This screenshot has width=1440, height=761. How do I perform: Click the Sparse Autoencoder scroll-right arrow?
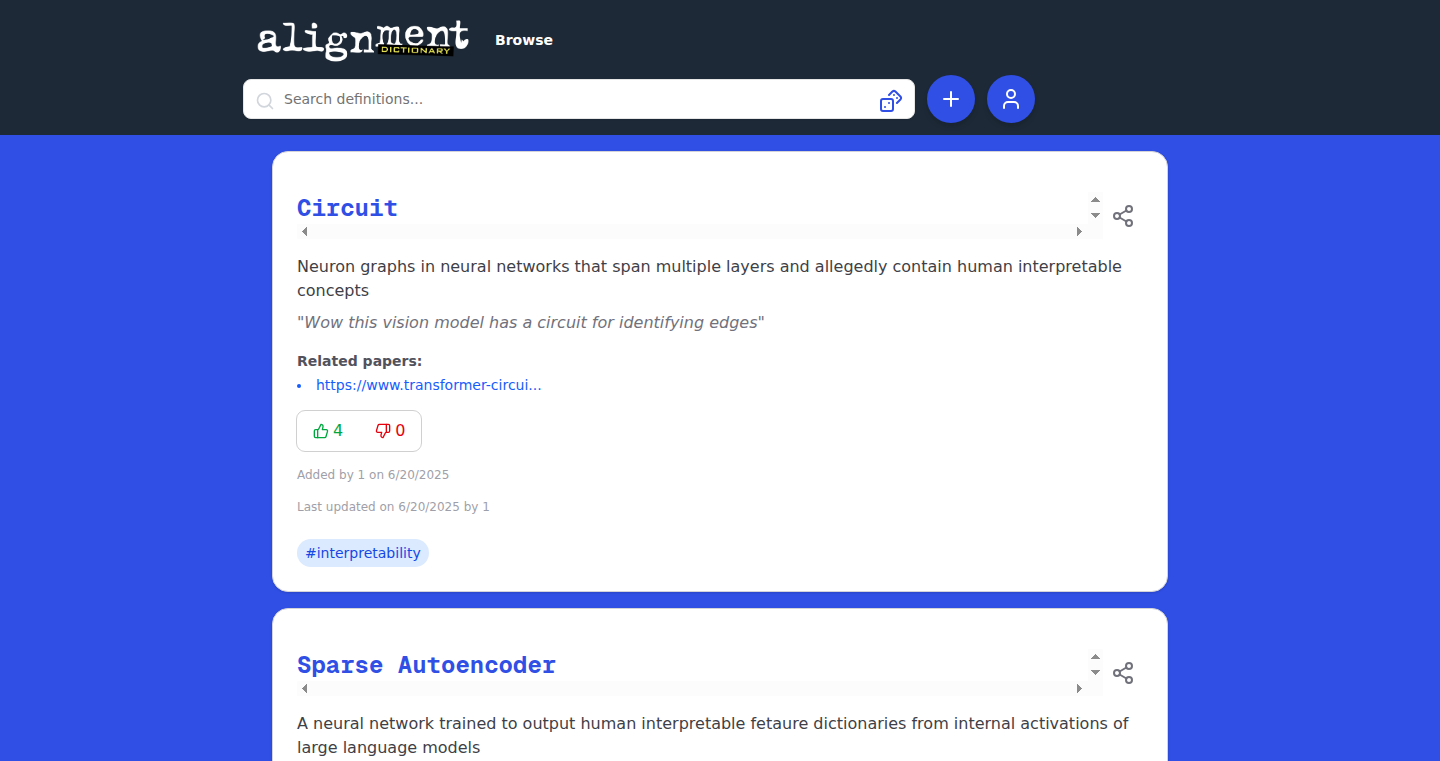coord(1079,688)
